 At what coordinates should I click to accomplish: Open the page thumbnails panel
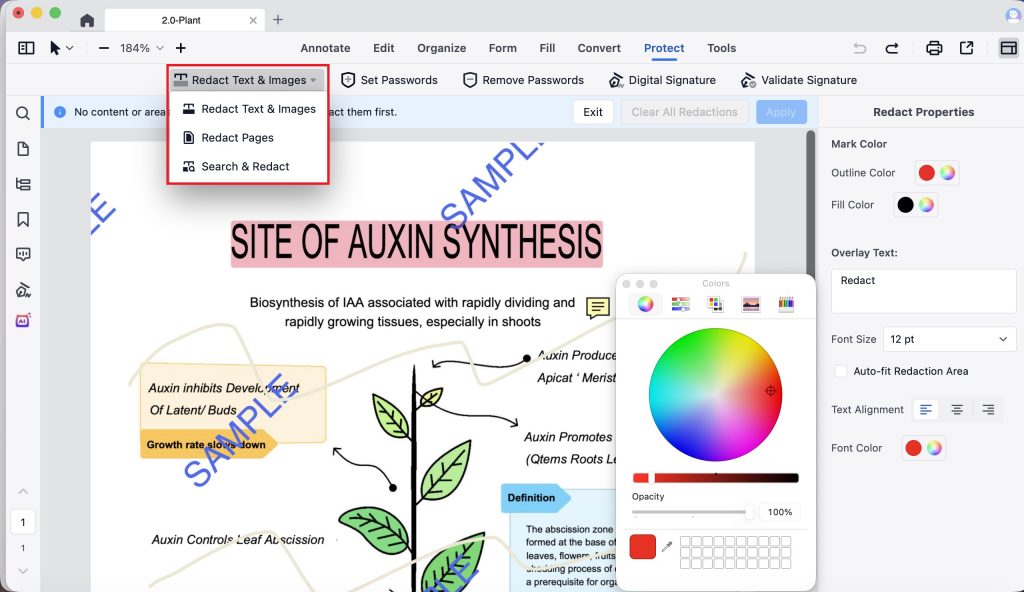coord(23,149)
